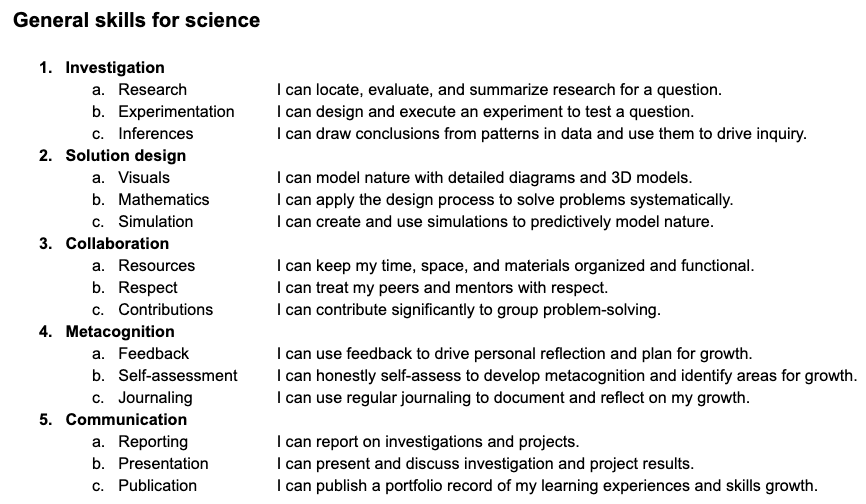This screenshot has width=866, height=504.
Task: Select the 'Resources' list item
Action: [157, 266]
